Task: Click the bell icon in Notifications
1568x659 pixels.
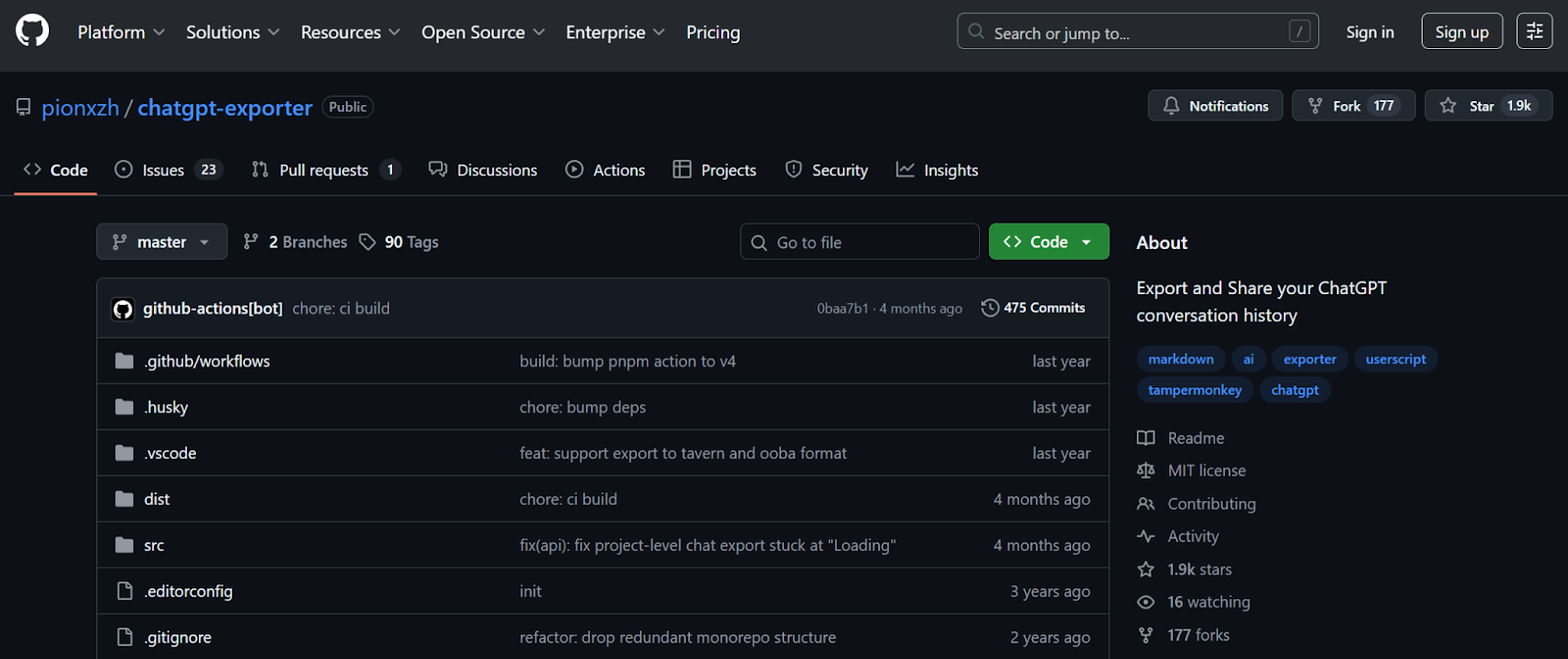Action: tap(1171, 106)
